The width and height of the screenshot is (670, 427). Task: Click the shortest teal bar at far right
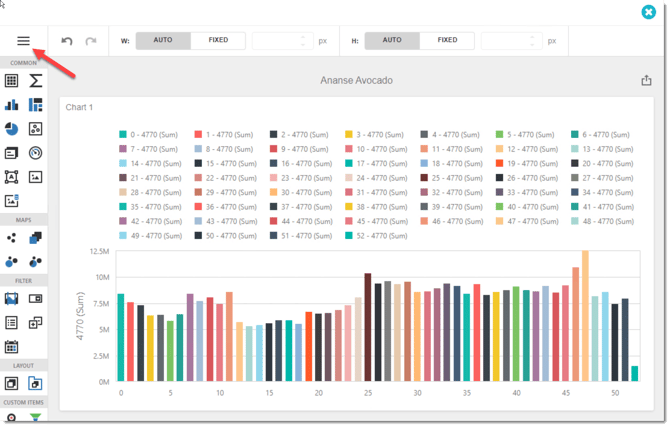[x=635, y=374]
